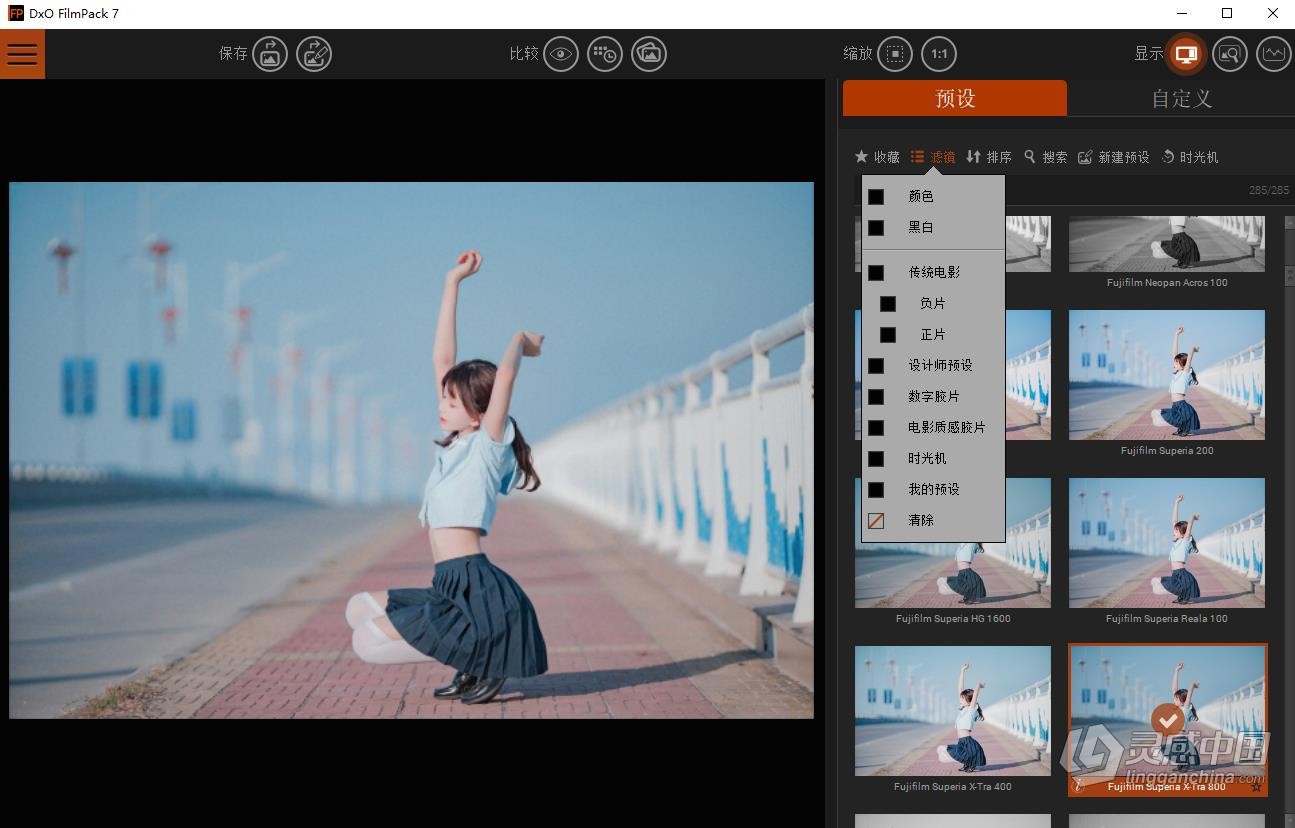
Task: Check the 负片 filter checkbox
Action: [888, 303]
